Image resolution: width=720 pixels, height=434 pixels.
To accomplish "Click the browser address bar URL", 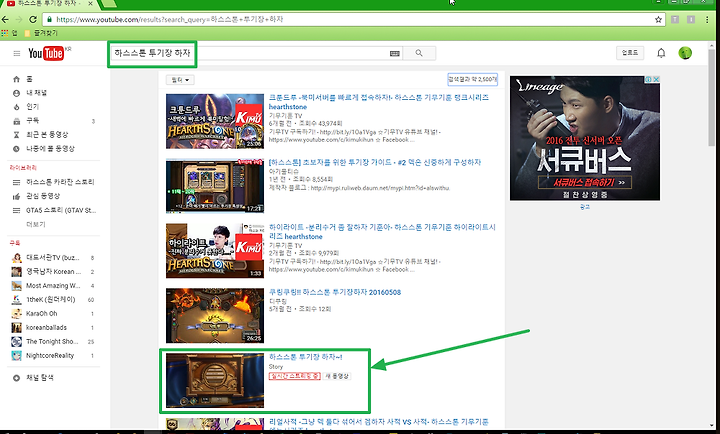I will point(169,19).
